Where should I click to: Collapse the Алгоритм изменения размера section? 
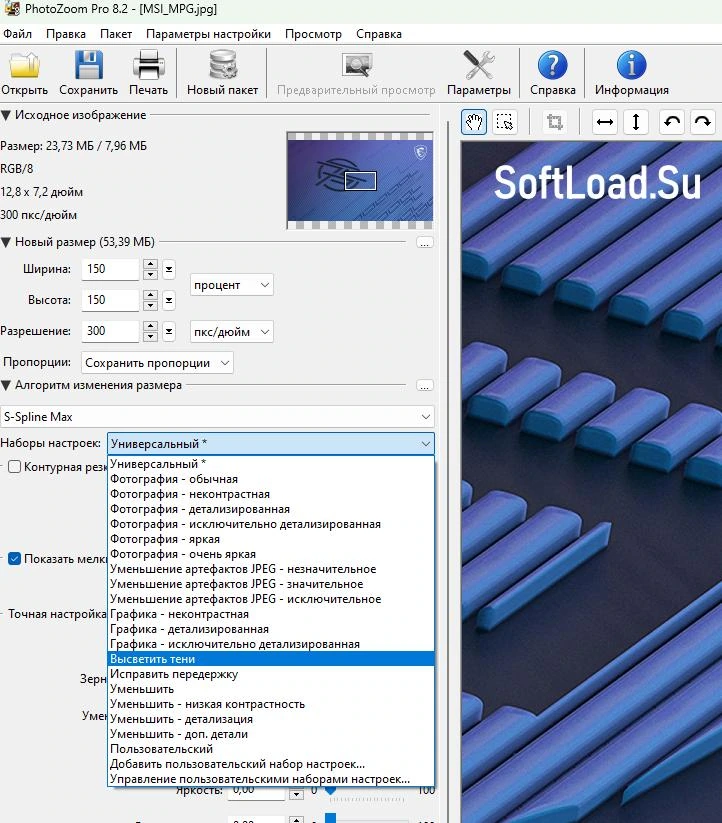pyautogui.click(x=6, y=385)
